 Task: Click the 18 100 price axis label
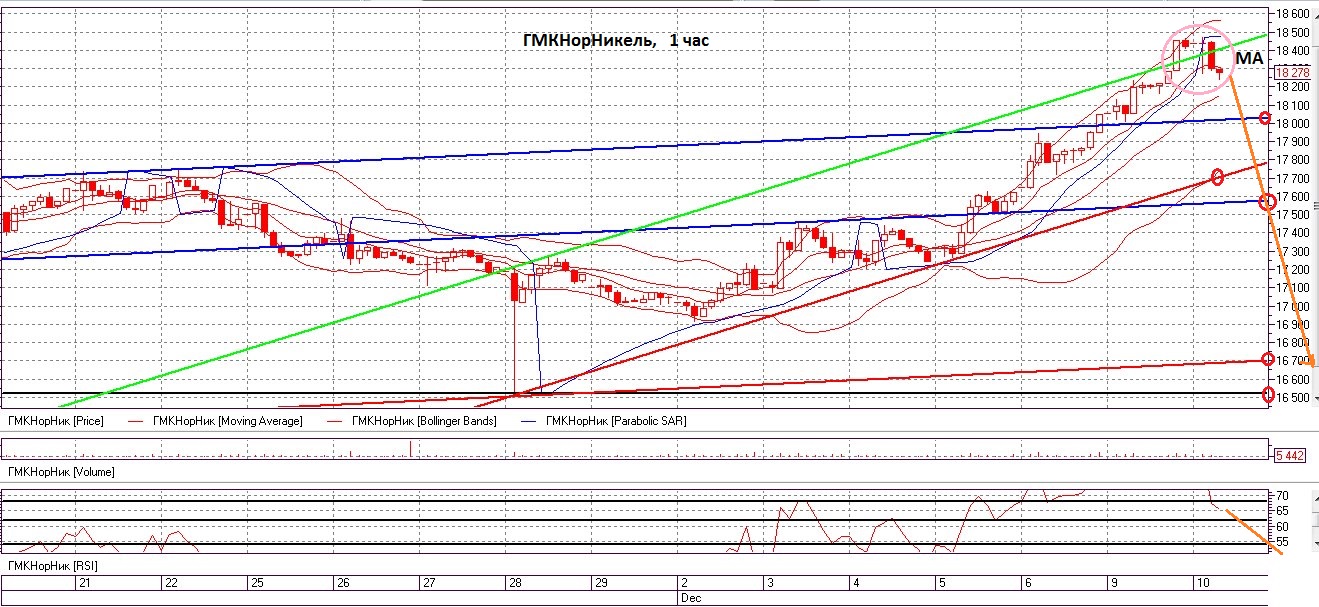(1292, 105)
